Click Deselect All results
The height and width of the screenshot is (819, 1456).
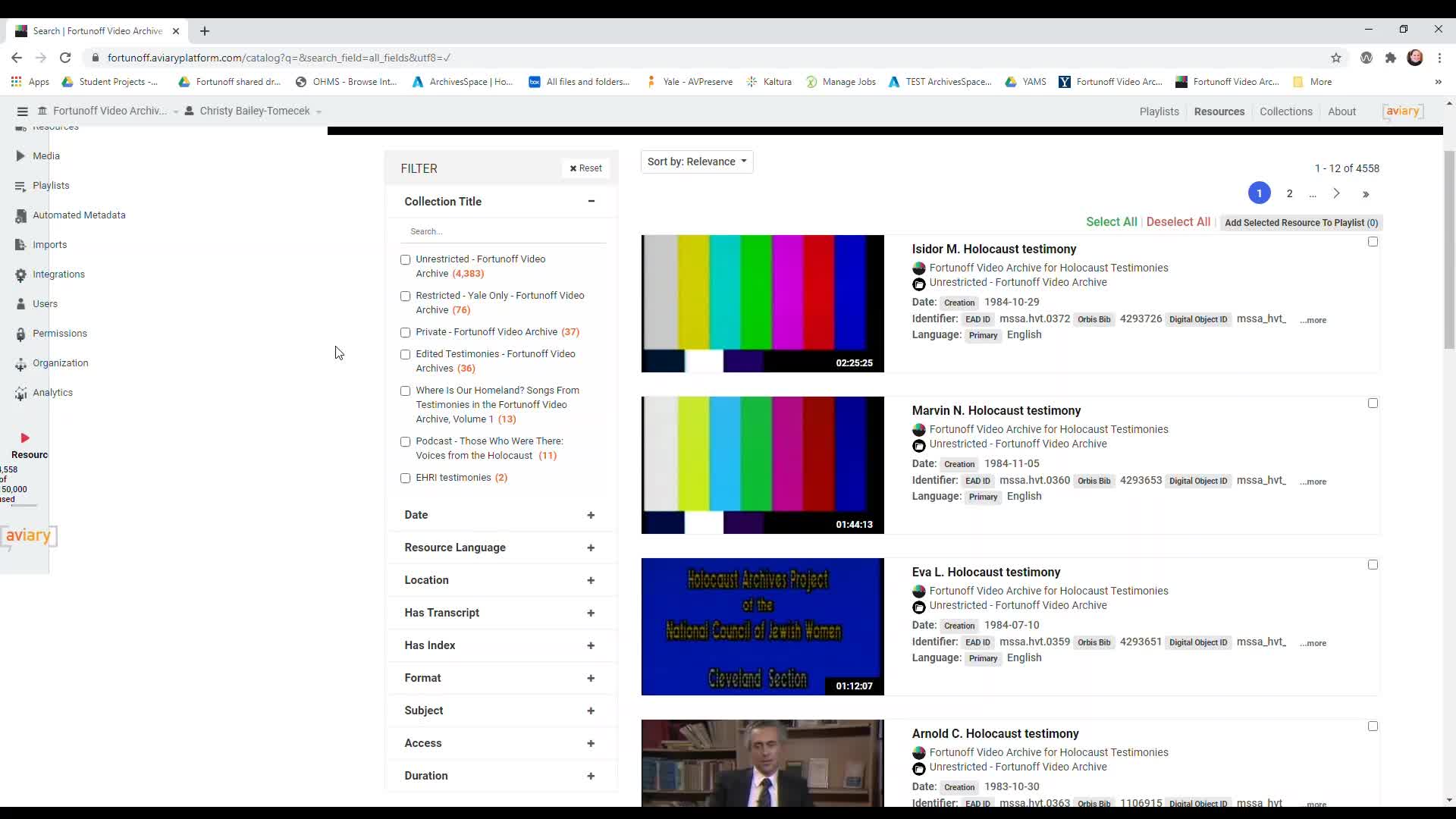[1178, 221]
